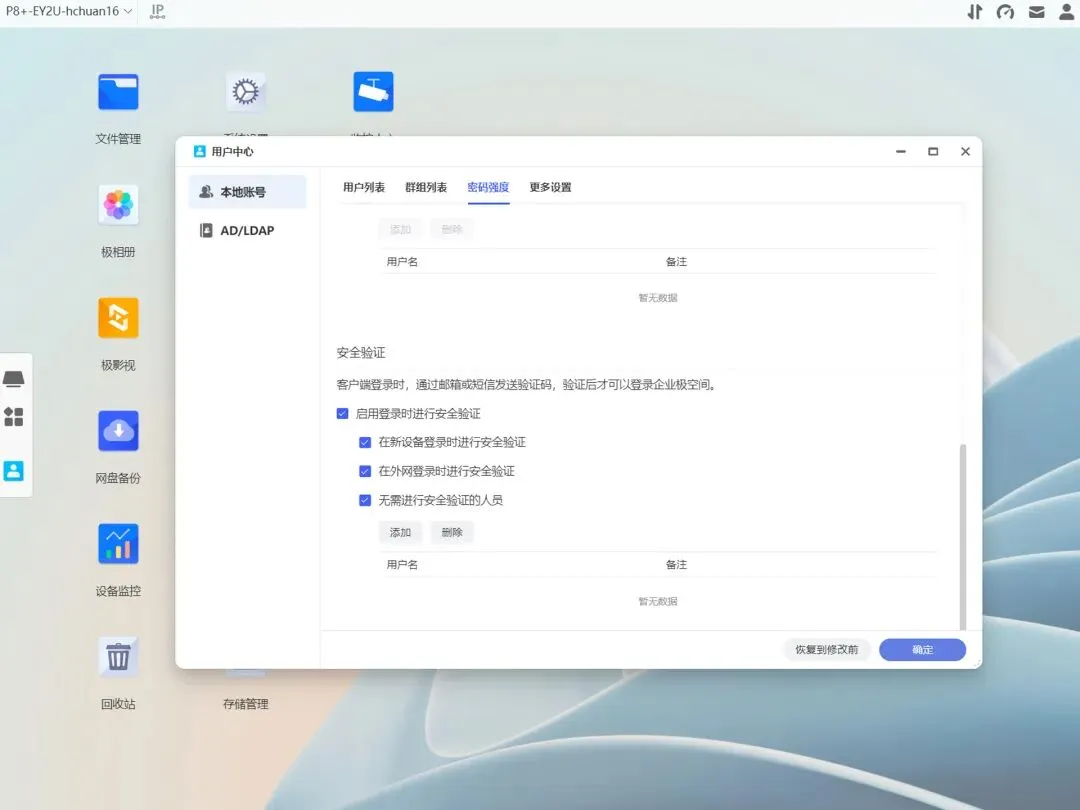Toggle 在外网登录时进行安全验证 checkbox
Viewport: 1080px width, 810px height.
tap(365, 471)
